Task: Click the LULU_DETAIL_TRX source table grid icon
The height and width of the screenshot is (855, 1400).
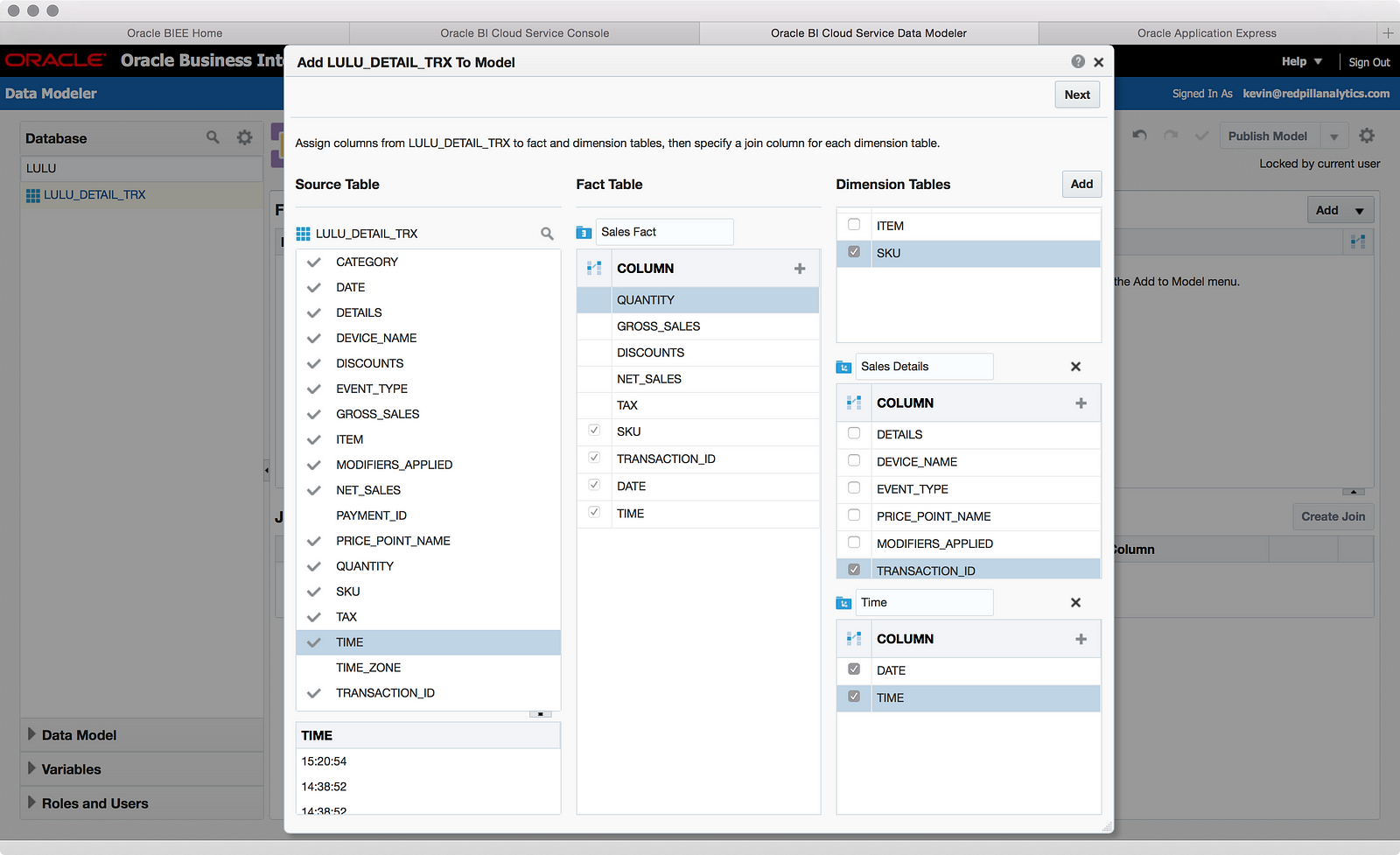Action: pyautogui.click(x=304, y=234)
